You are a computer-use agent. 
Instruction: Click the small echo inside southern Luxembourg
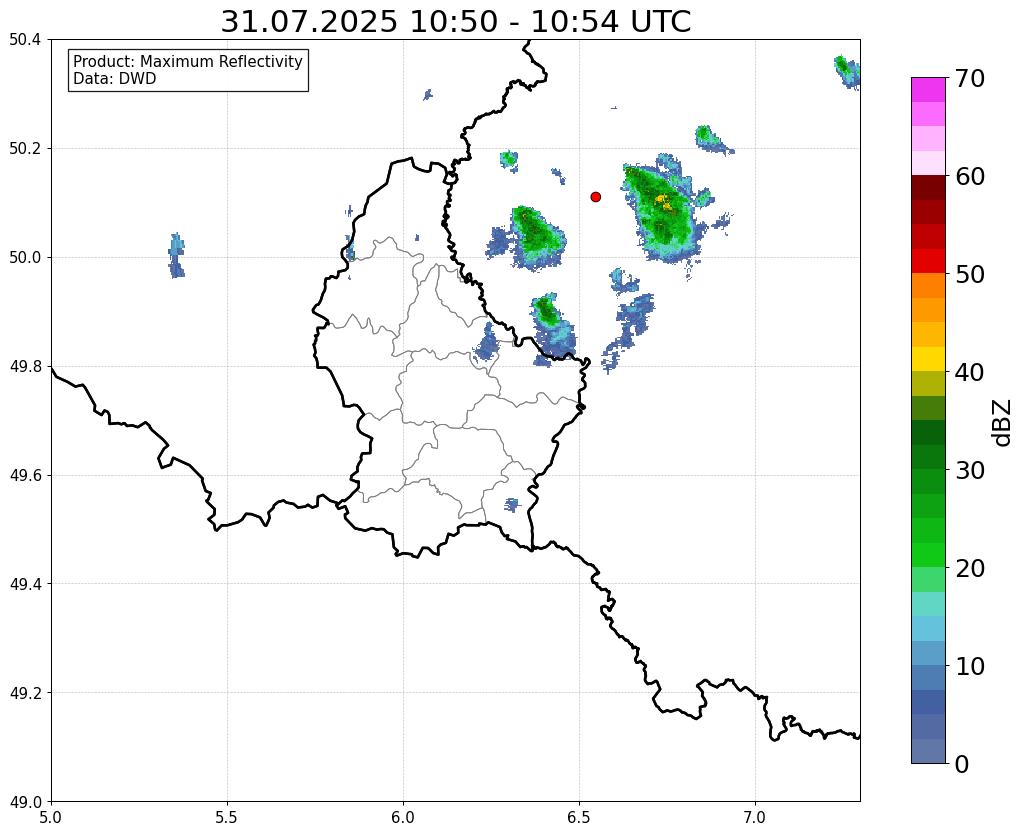coord(512,504)
